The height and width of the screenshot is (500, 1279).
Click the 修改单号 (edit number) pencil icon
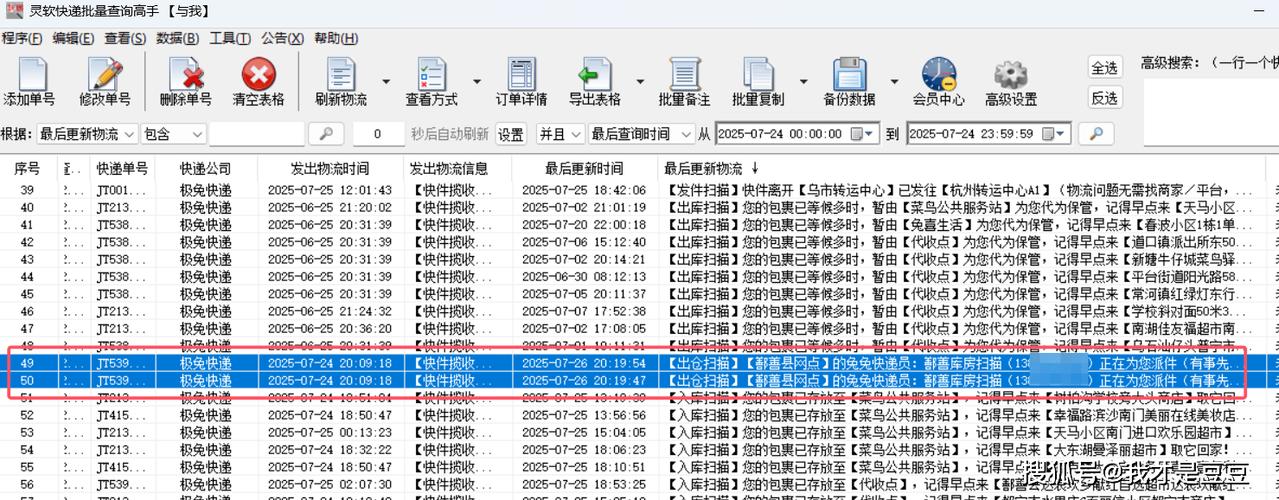(104, 73)
